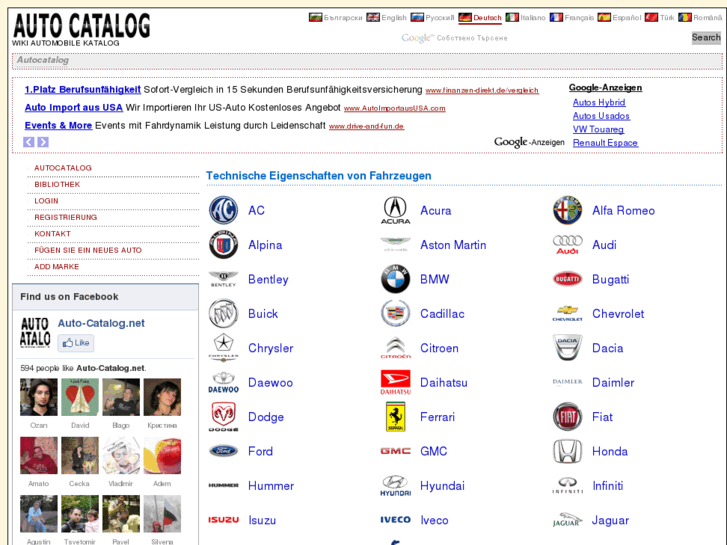Open the AUTOCATALOG sidebar menu item

coord(63,168)
